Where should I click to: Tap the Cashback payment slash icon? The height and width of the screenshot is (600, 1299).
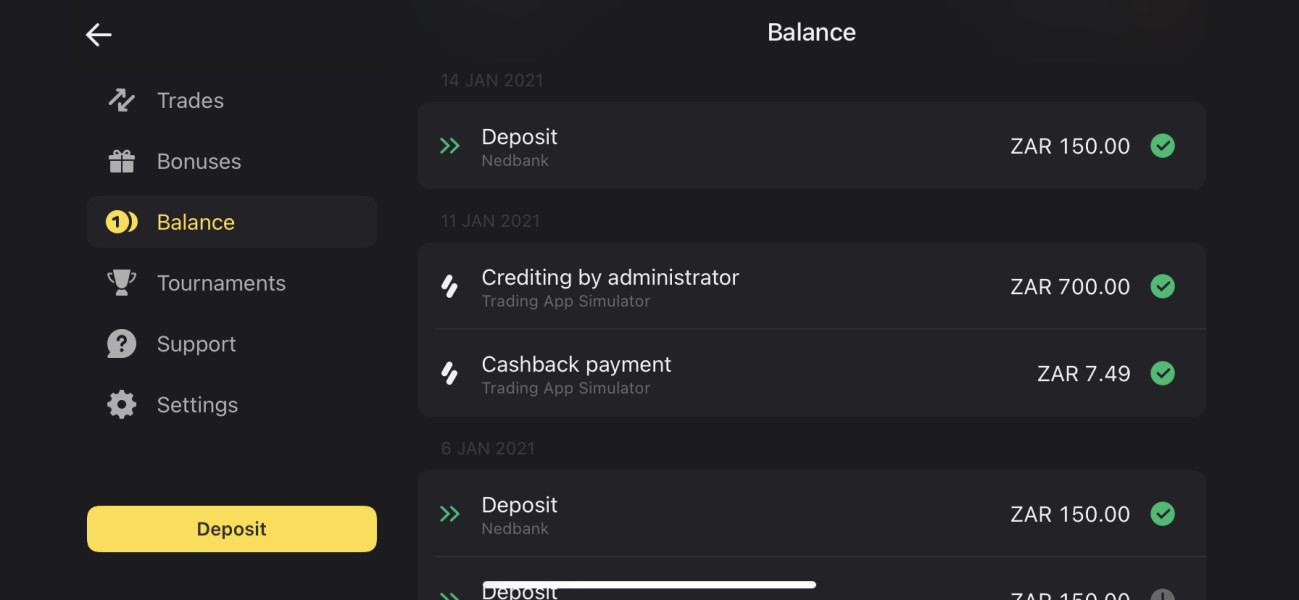pos(450,374)
